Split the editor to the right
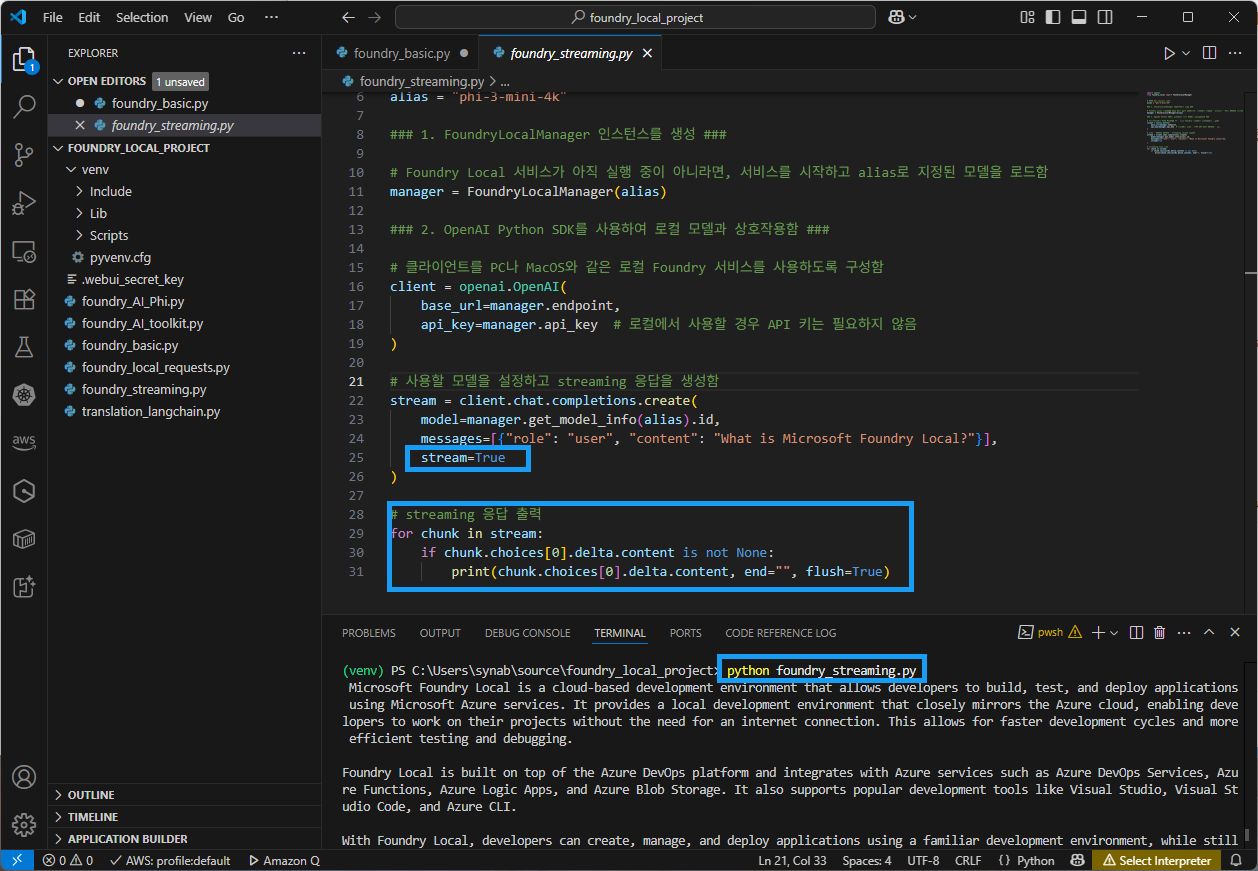Image resolution: width=1258 pixels, height=871 pixels. [1209, 53]
